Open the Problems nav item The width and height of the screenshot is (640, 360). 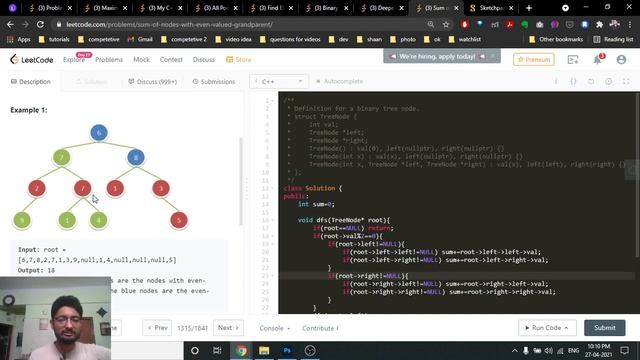coord(109,60)
